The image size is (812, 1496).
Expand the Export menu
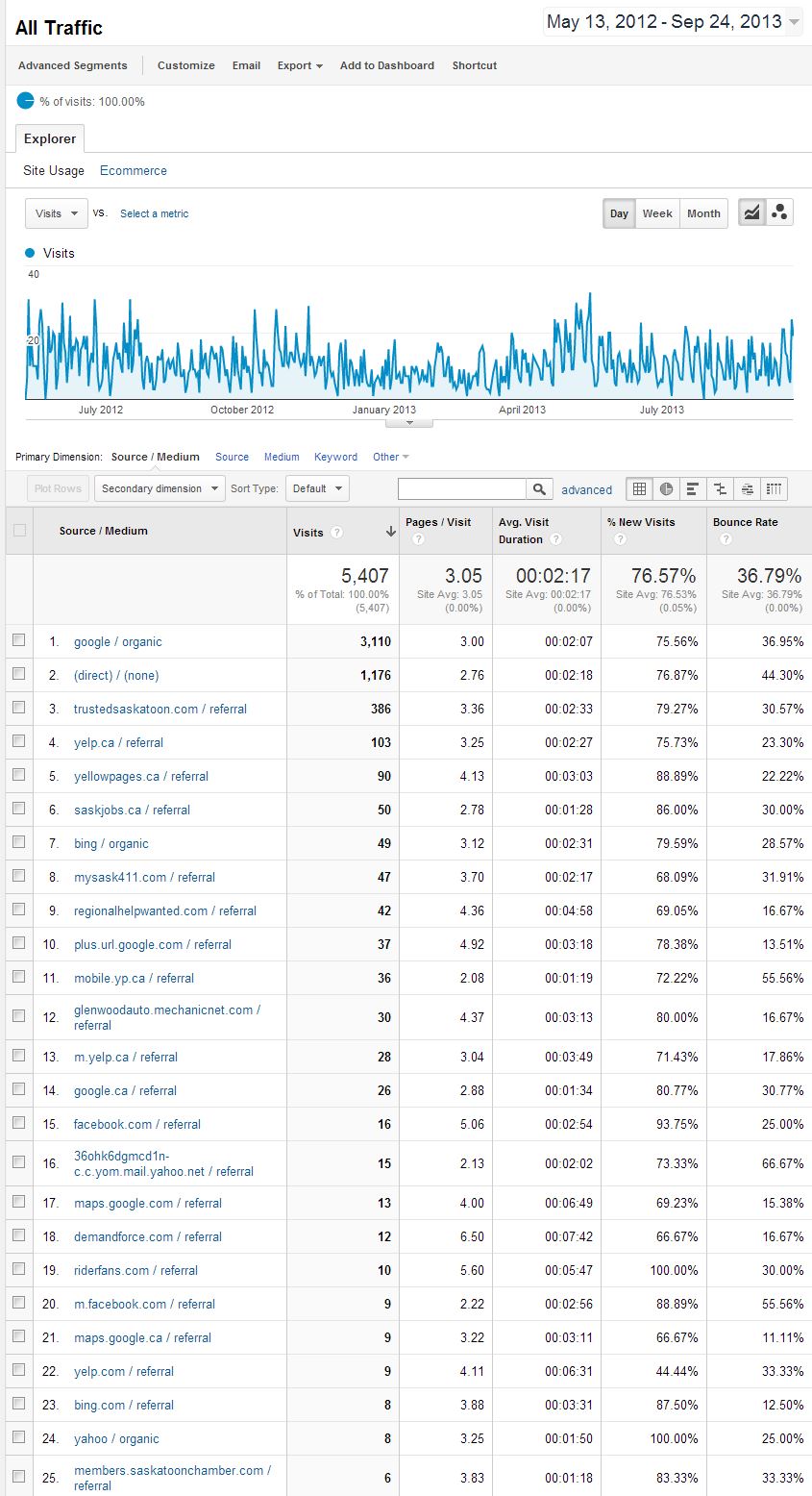point(300,65)
